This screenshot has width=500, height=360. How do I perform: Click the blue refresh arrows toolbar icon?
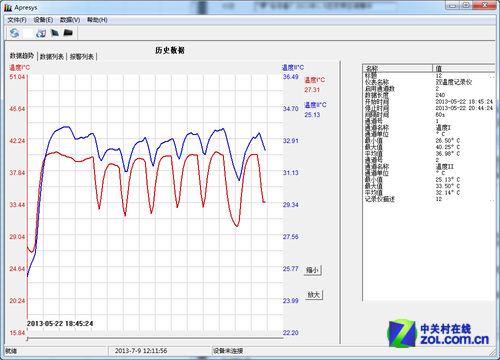(x=14, y=33)
